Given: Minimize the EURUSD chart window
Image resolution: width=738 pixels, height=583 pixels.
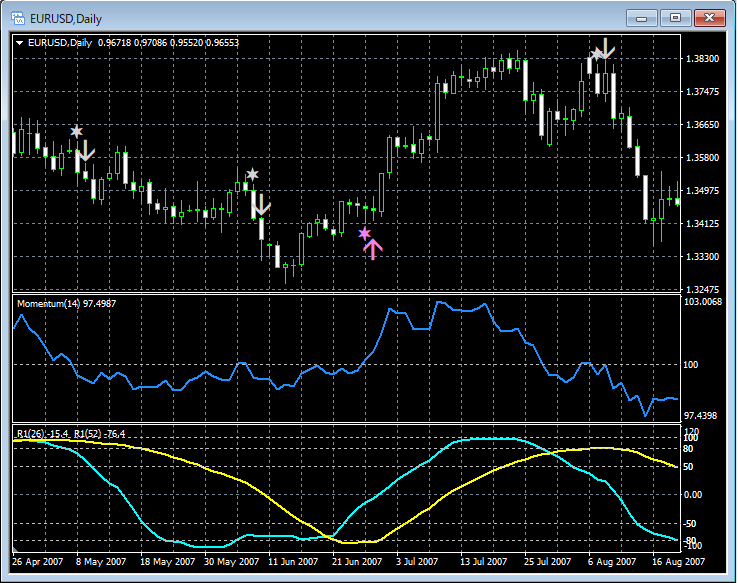Looking at the screenshot, I should [642, 18].
